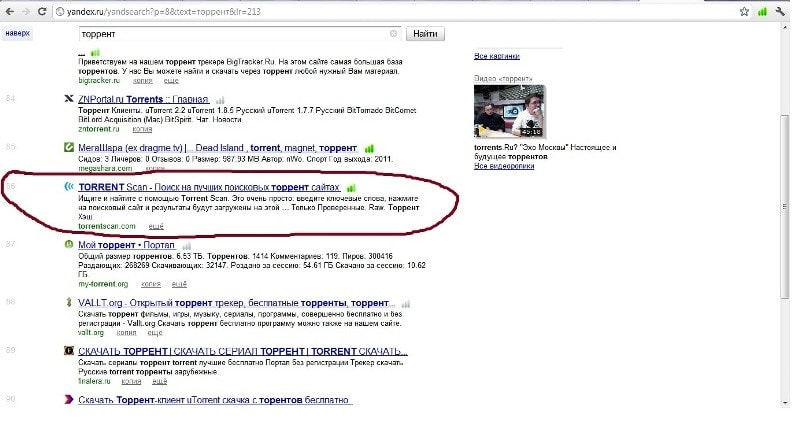Click rank bars icon next to Мой торрент title
800x421 pixels.
[x=186, y=246]
